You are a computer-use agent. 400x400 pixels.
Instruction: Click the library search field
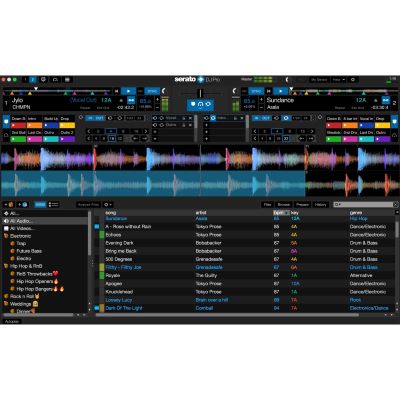pyautogui.click(x=363, y=204)
